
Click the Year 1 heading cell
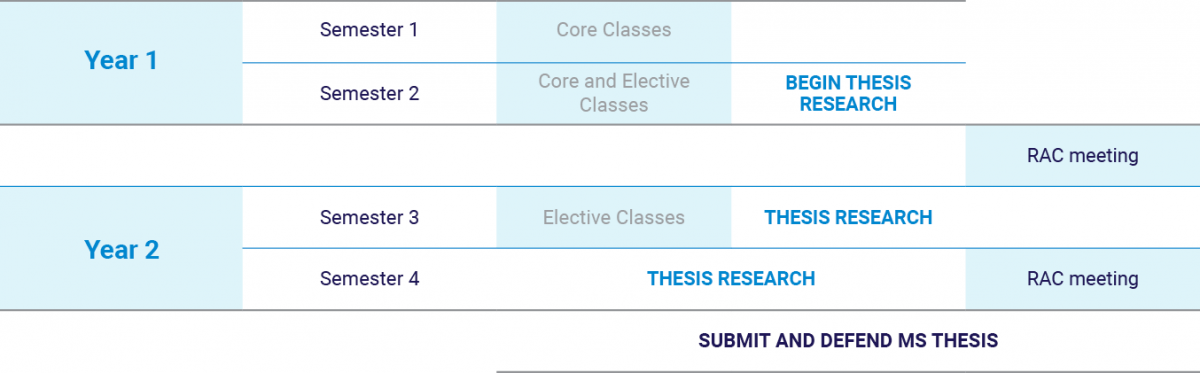click(121, 62)
